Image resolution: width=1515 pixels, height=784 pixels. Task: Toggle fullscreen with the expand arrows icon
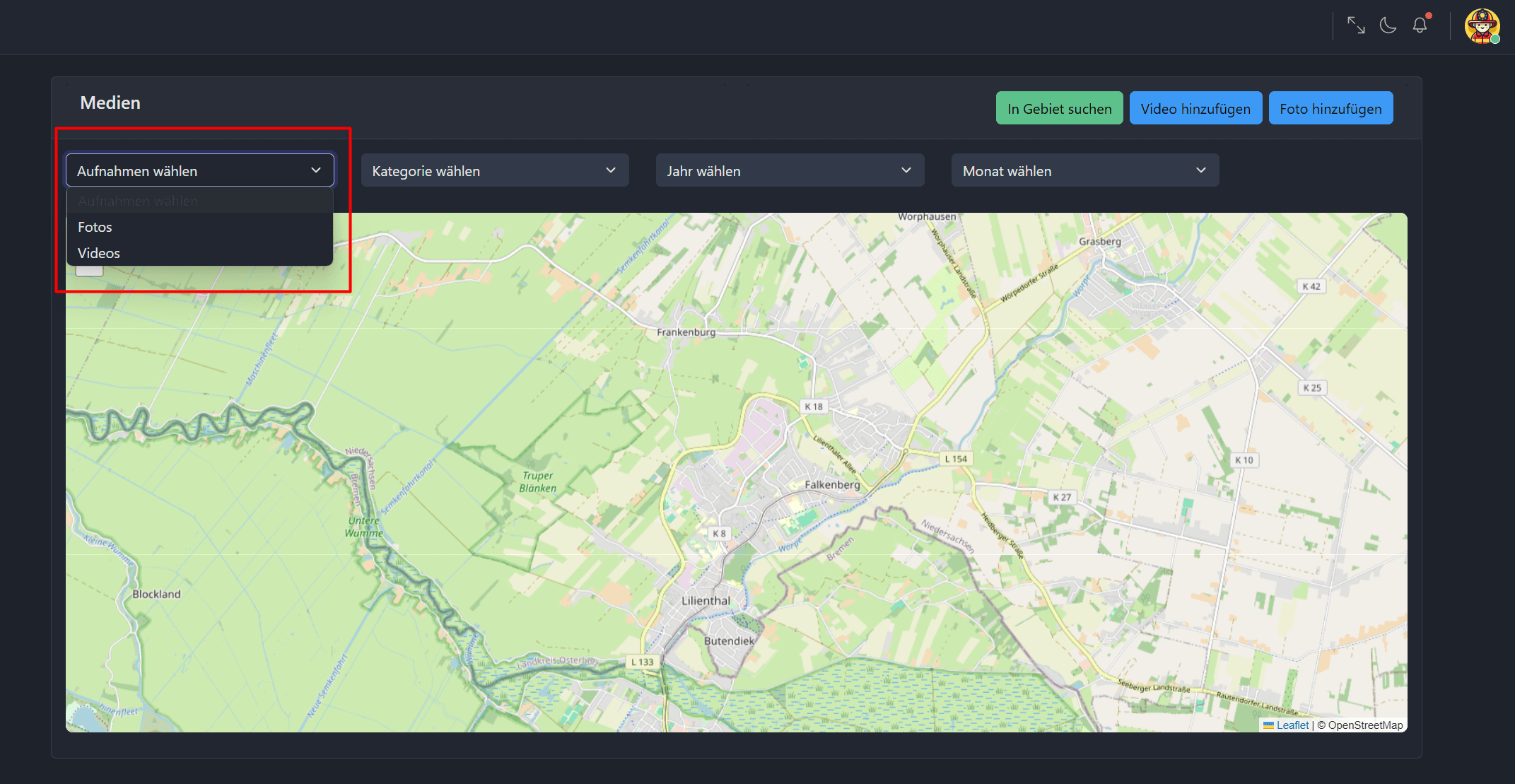[x=1355, y=25]
